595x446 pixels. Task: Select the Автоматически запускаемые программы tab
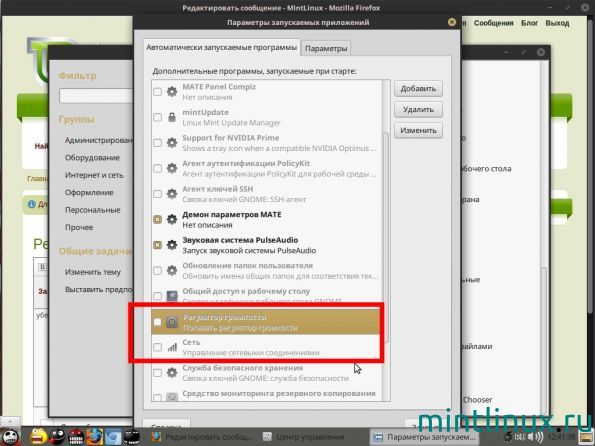click(x=222, y=47)
